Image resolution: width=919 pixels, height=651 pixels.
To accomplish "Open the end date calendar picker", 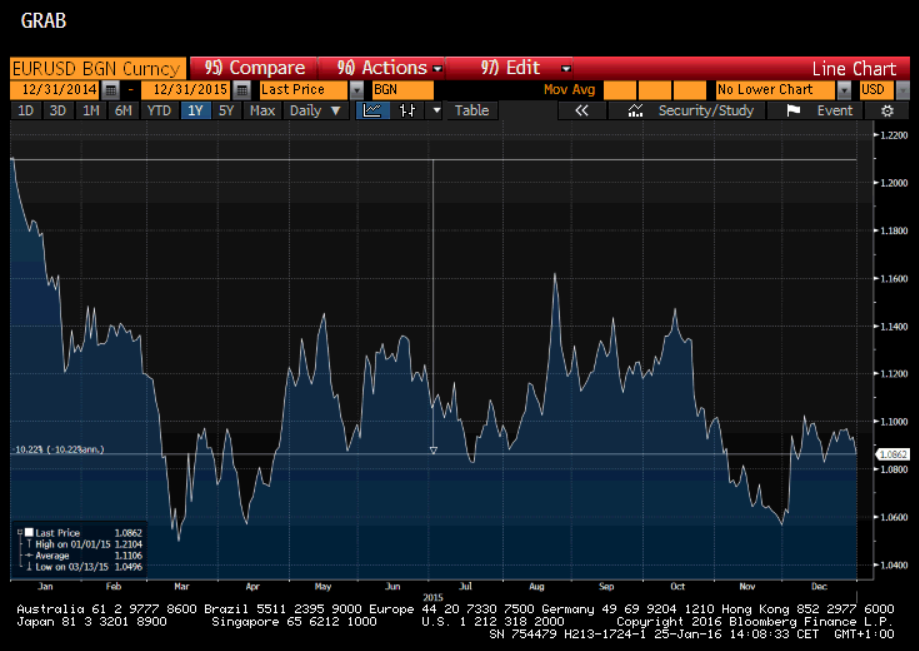I will coord(241,90).
